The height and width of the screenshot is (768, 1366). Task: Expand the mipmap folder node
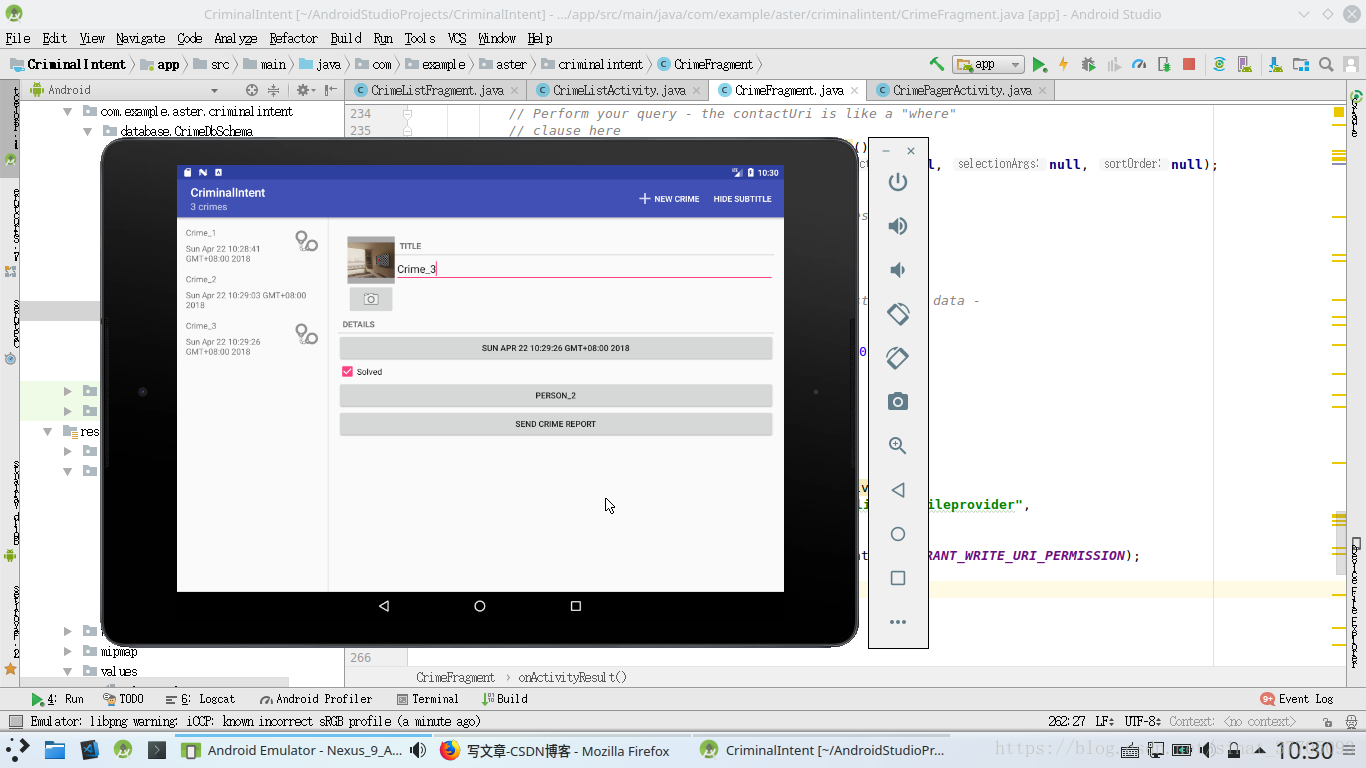68,651
